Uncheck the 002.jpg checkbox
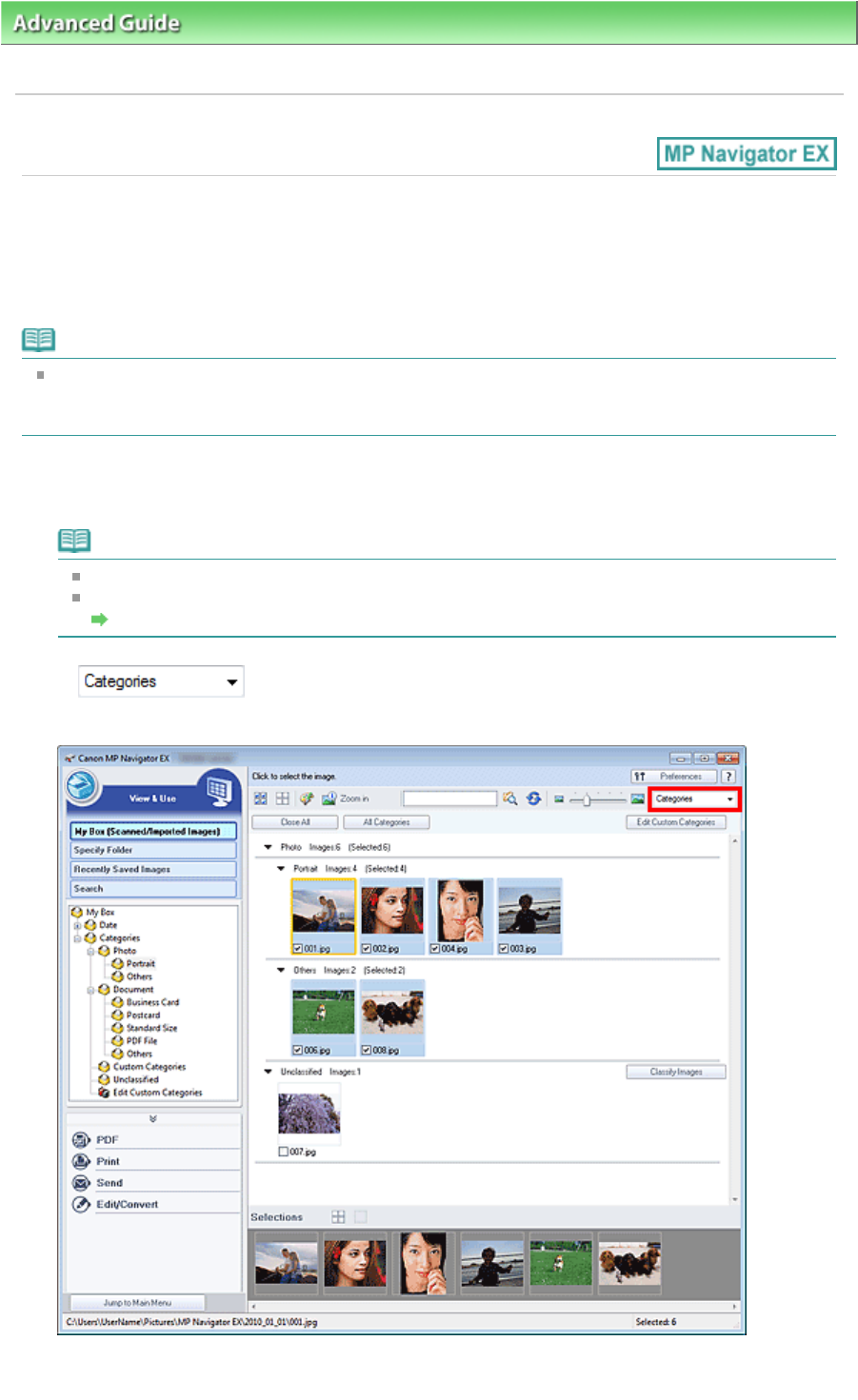Image resolution: width=858 pixels, height=1400 pixels. (x=367, y=949)
